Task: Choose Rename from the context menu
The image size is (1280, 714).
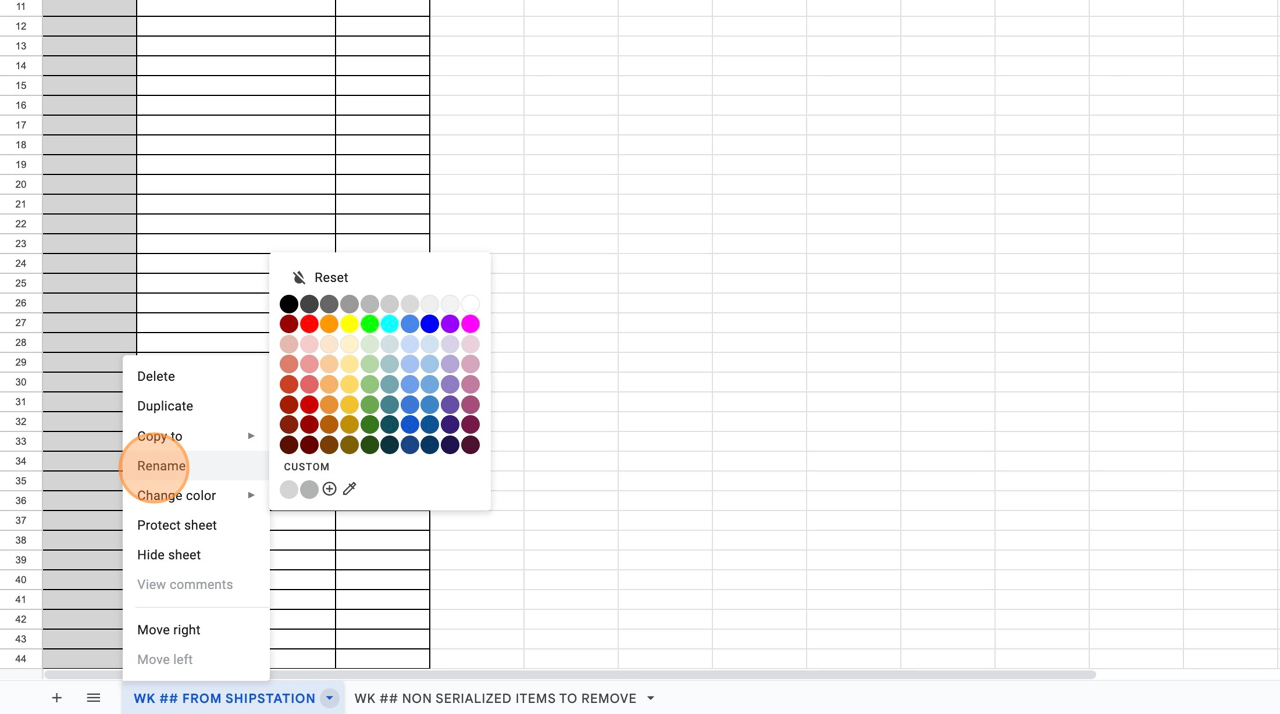Action: pos(161,466)
